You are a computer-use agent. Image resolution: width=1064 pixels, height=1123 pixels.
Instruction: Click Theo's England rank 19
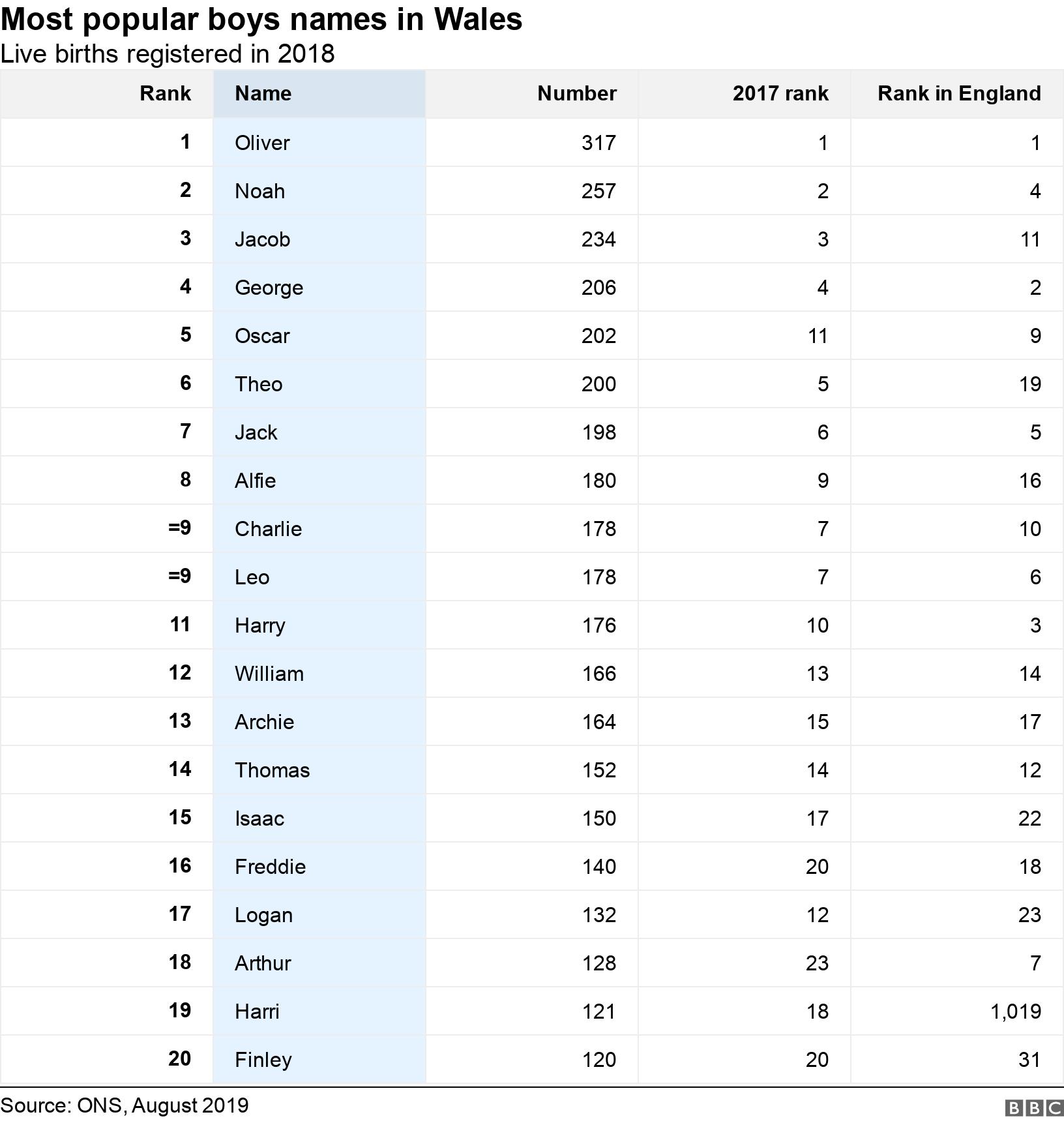[1030, 383]
